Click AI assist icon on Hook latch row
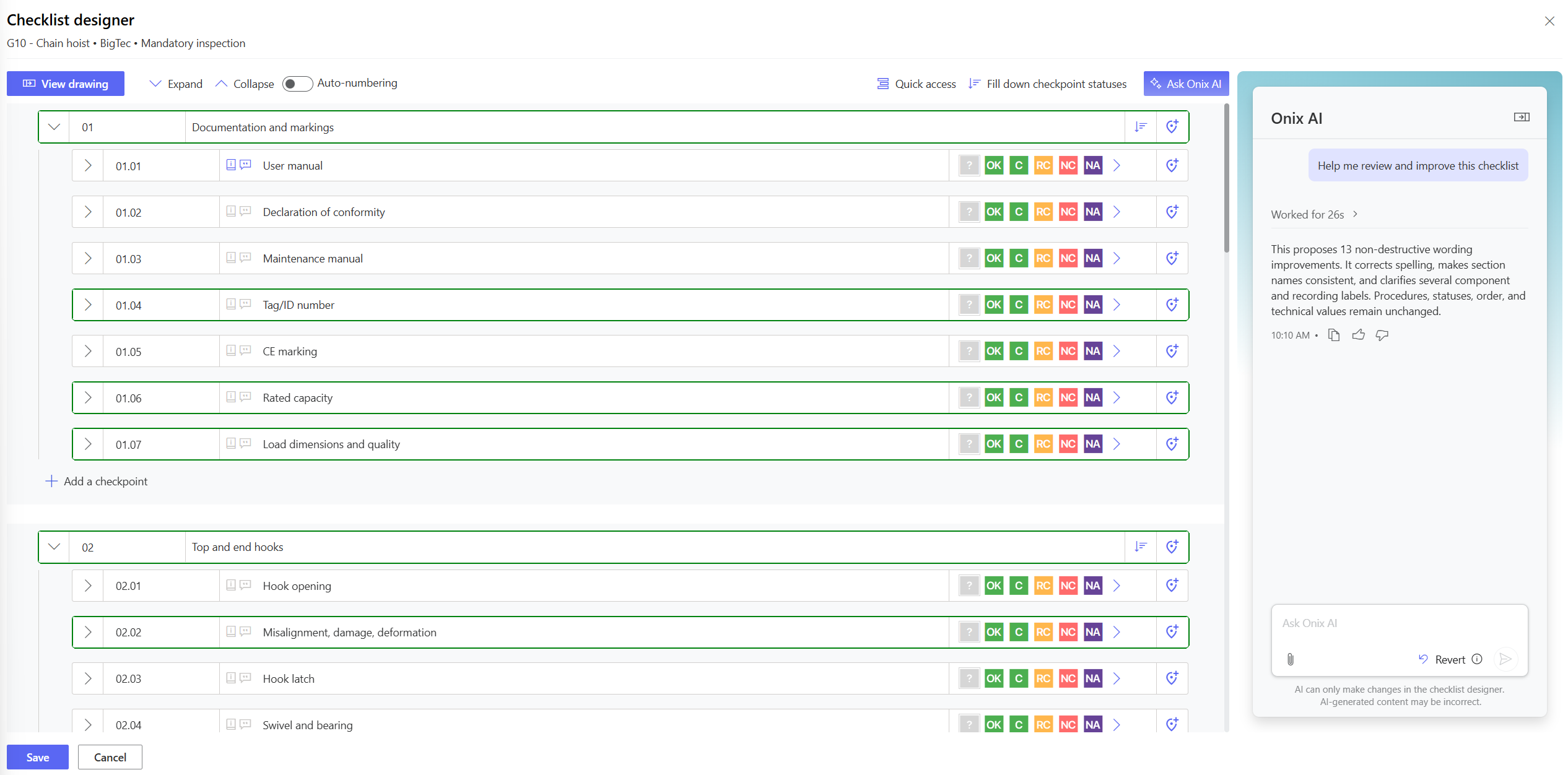Screen dimensions: 1568x775 (x=1172, y=678)
